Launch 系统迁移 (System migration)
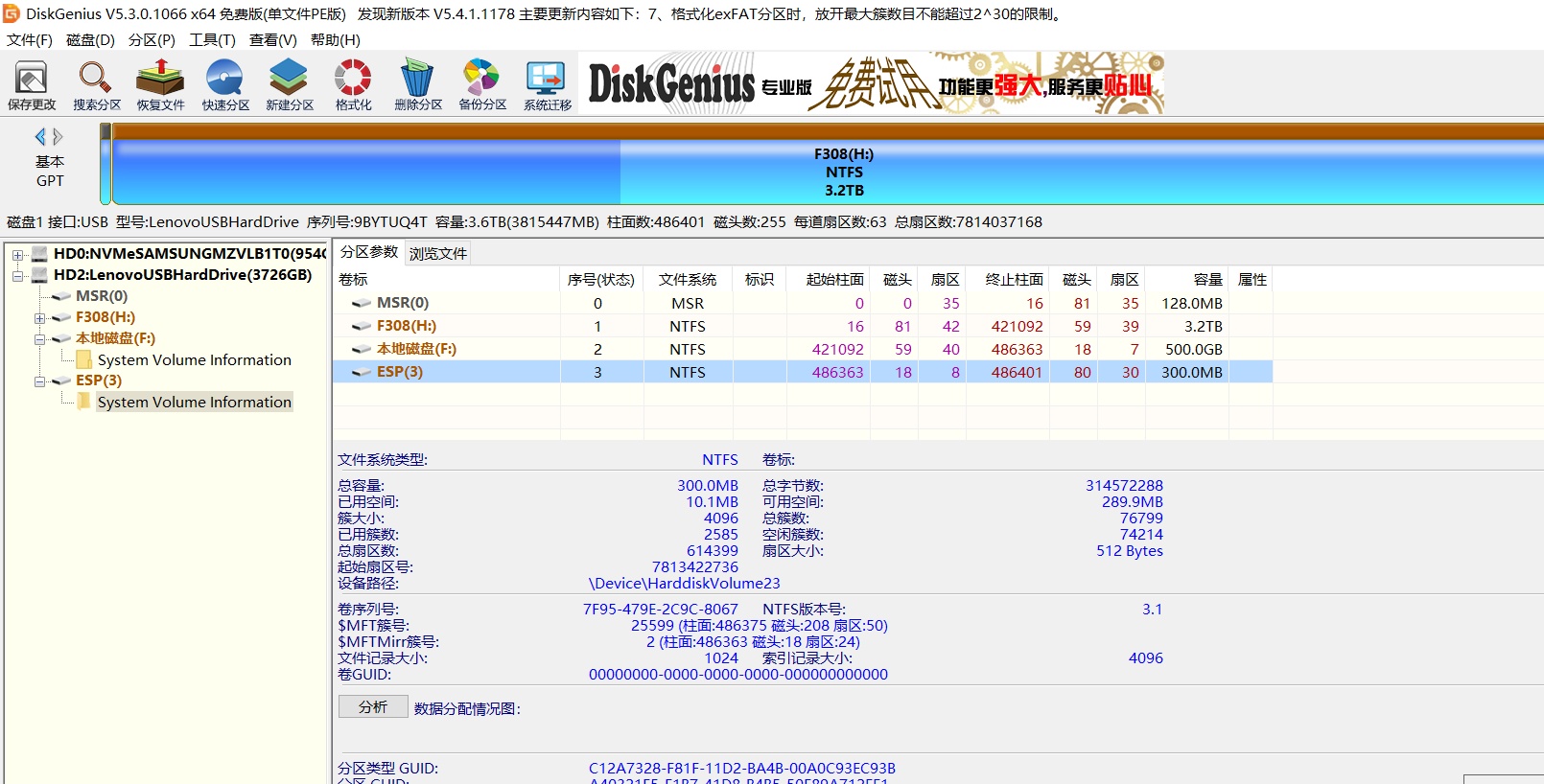Screen dimensions: 1544x784 (548, 84)
